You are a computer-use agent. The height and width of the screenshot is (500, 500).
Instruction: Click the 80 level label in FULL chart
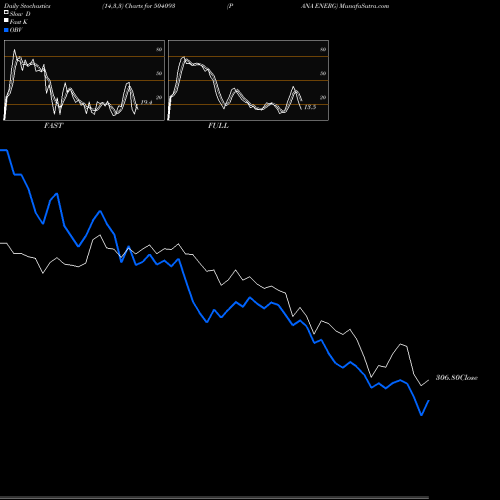click(323, 49)
